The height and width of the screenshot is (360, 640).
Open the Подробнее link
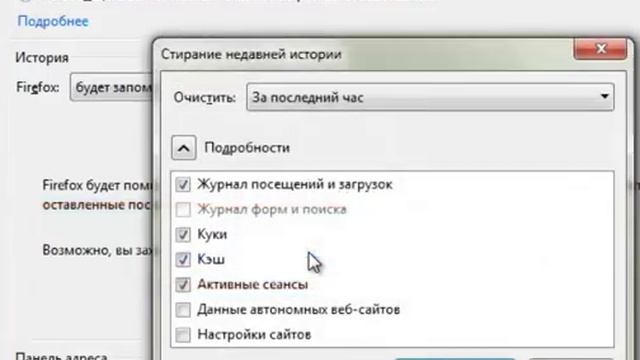tap(53, 21)
